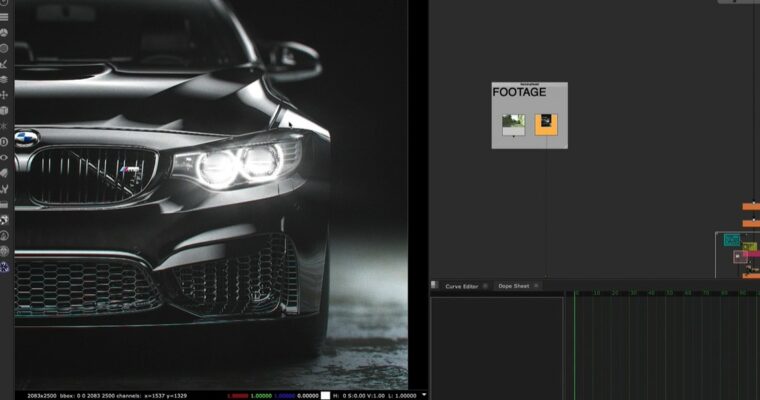Viewport: 760px width, 400px height.
Task: Select the teal node in the node graph
Action: [x=732, y=240]
